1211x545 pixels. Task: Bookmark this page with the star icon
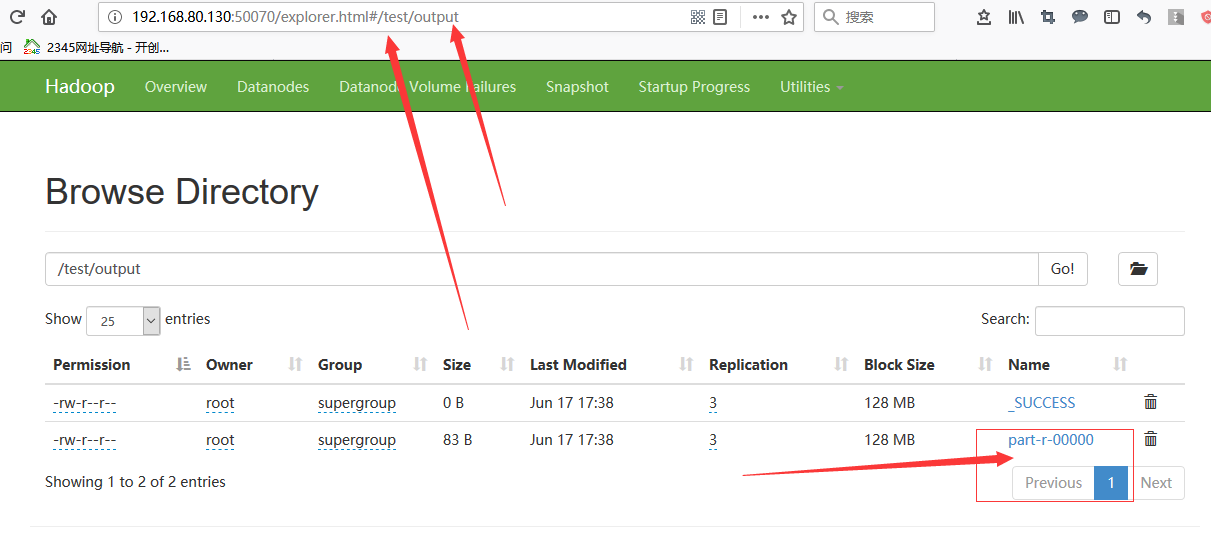789,17
